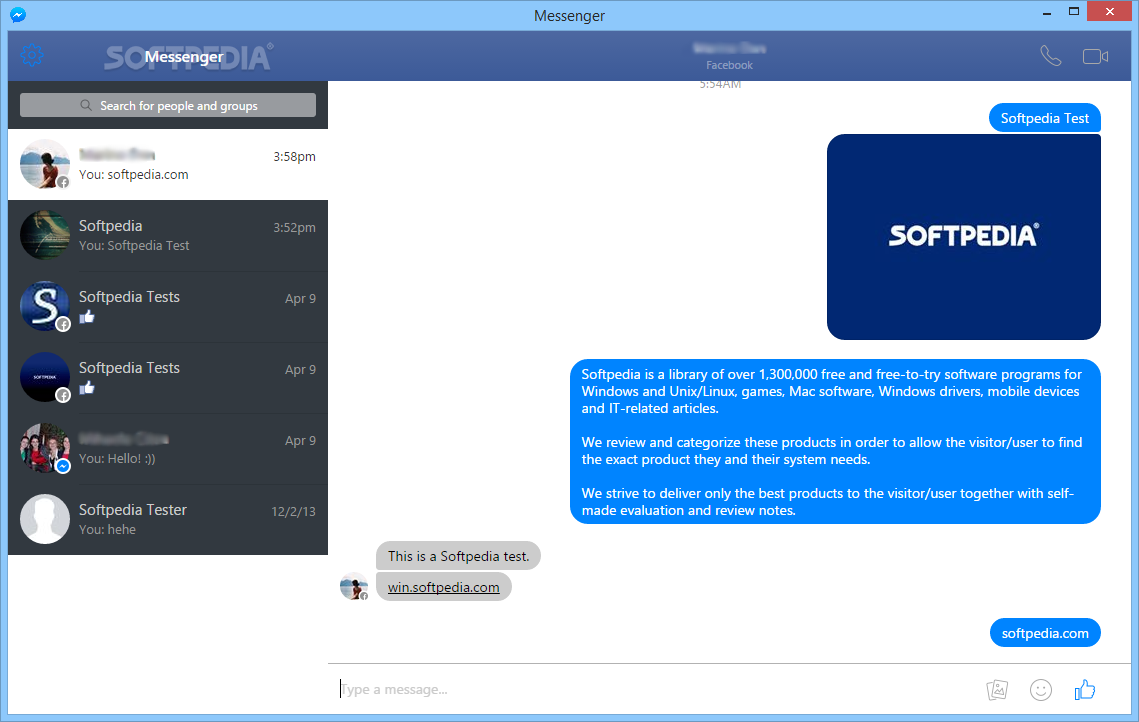1139x722 pixels.
Task: Attach a photo using the image icon
Action: [x=997, y=689]
